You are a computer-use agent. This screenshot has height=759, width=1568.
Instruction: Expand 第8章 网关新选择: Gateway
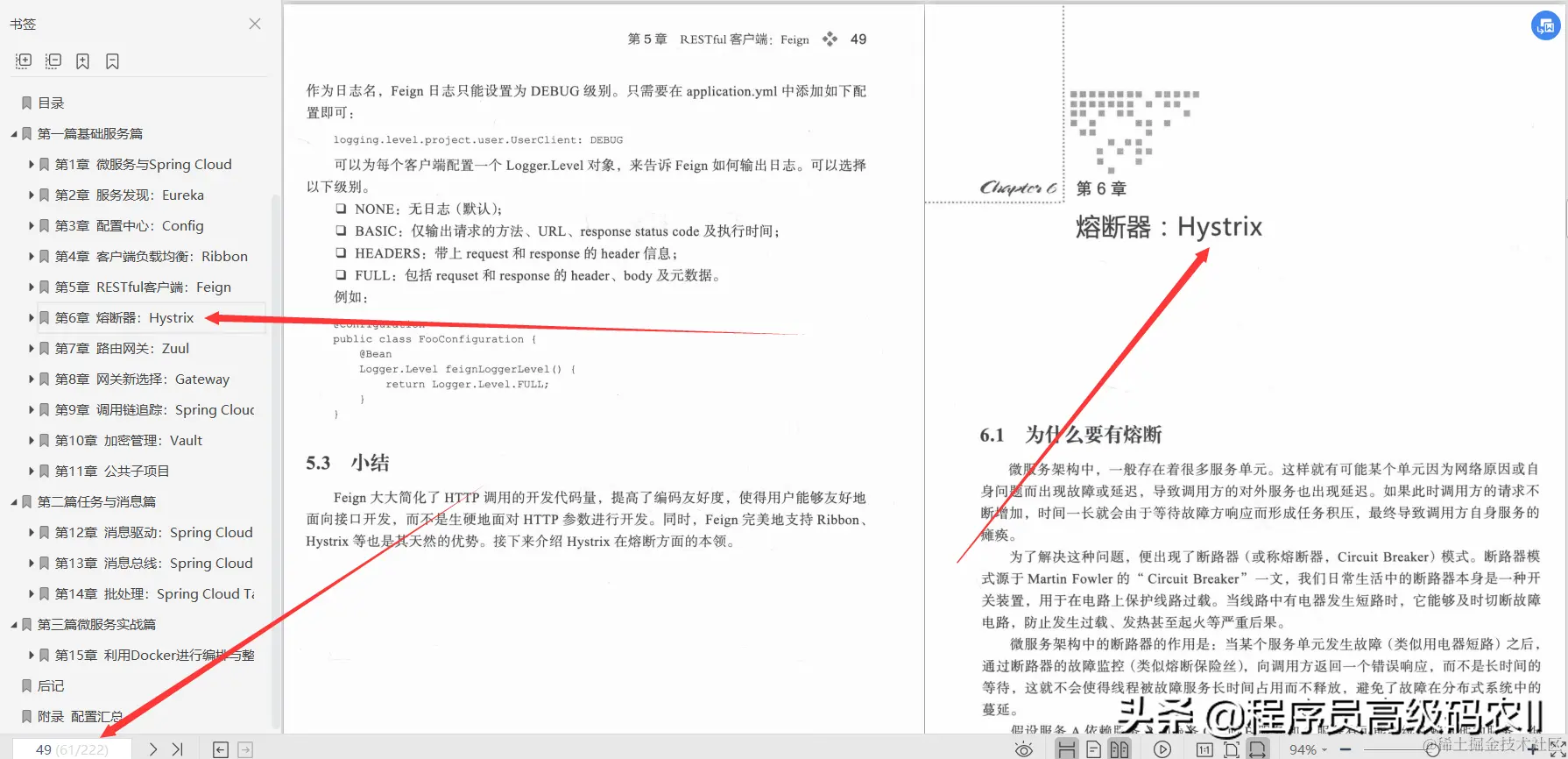(31, 379)
